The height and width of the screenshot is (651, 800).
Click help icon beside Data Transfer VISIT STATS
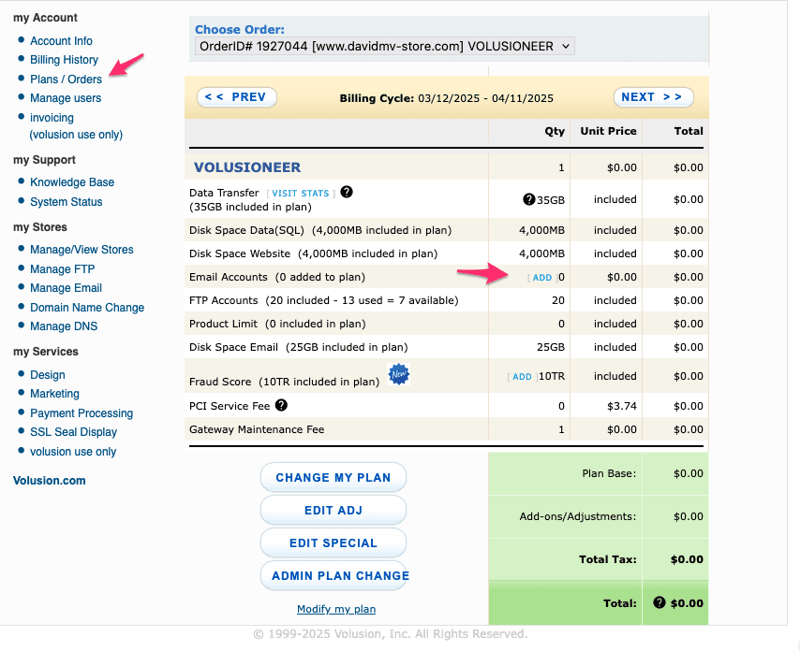pyautogui.click(x=347, y=192)
